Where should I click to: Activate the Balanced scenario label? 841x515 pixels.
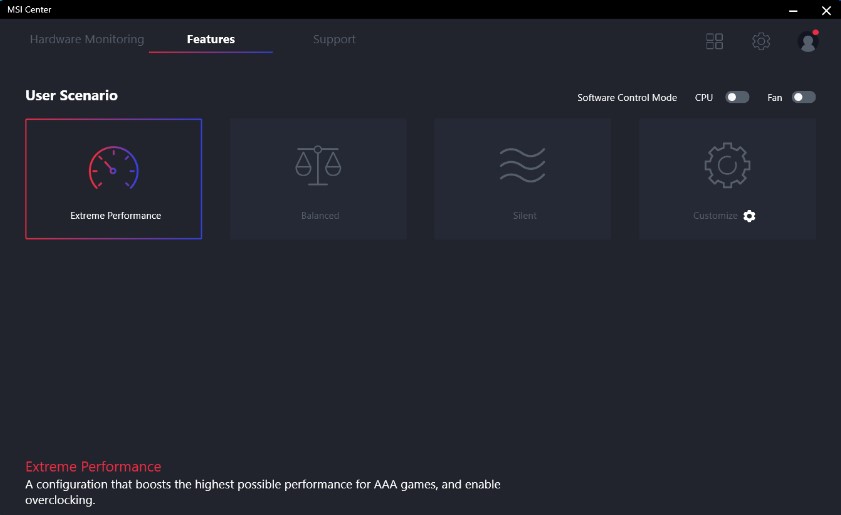click(x=320, y=216)
